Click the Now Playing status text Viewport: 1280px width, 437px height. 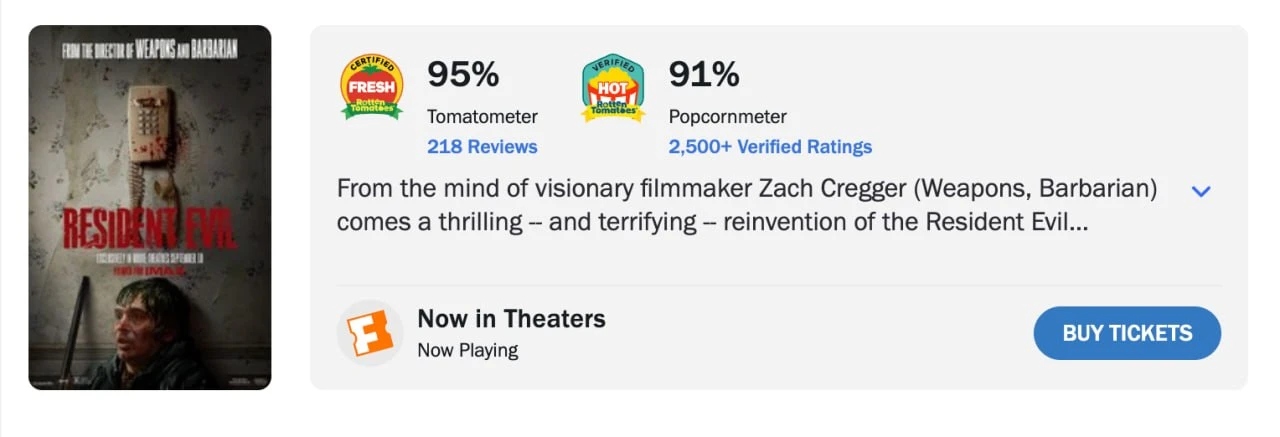(467, 350)
